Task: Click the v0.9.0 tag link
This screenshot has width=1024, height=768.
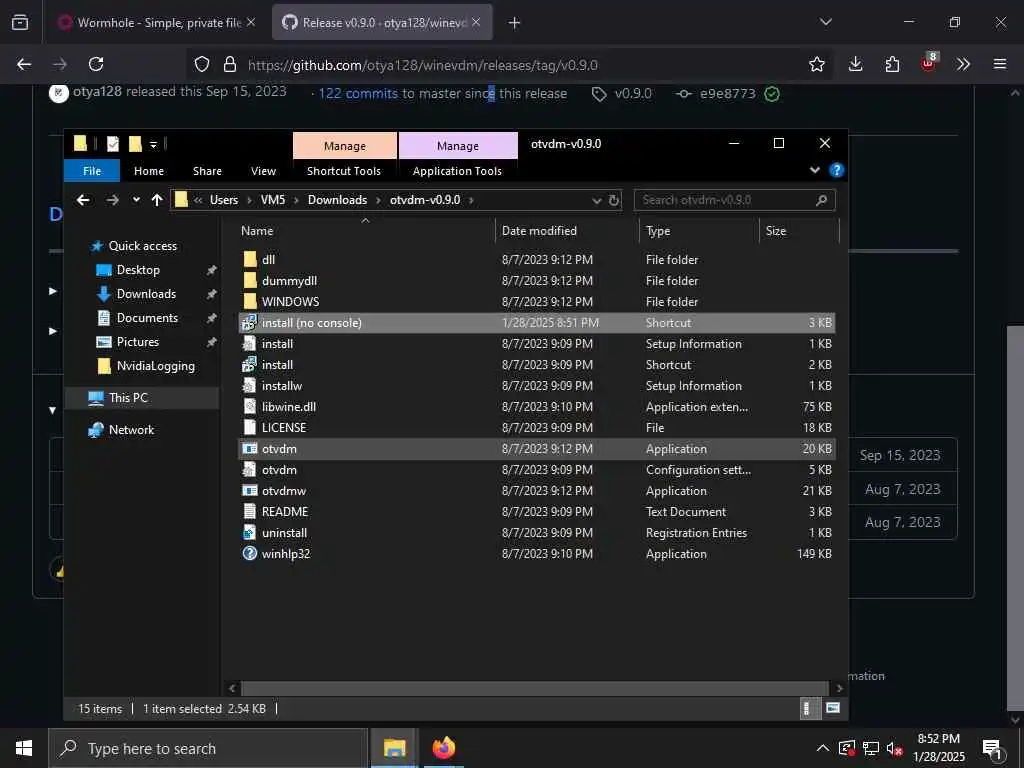Action: 633,93
